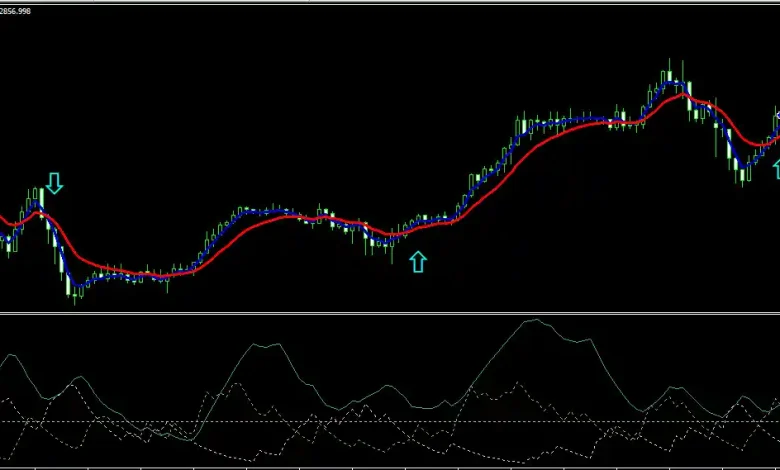Viewport: 780px width, 470px height.
Task: Click the 2856.998 price value text
Action: 15,11
